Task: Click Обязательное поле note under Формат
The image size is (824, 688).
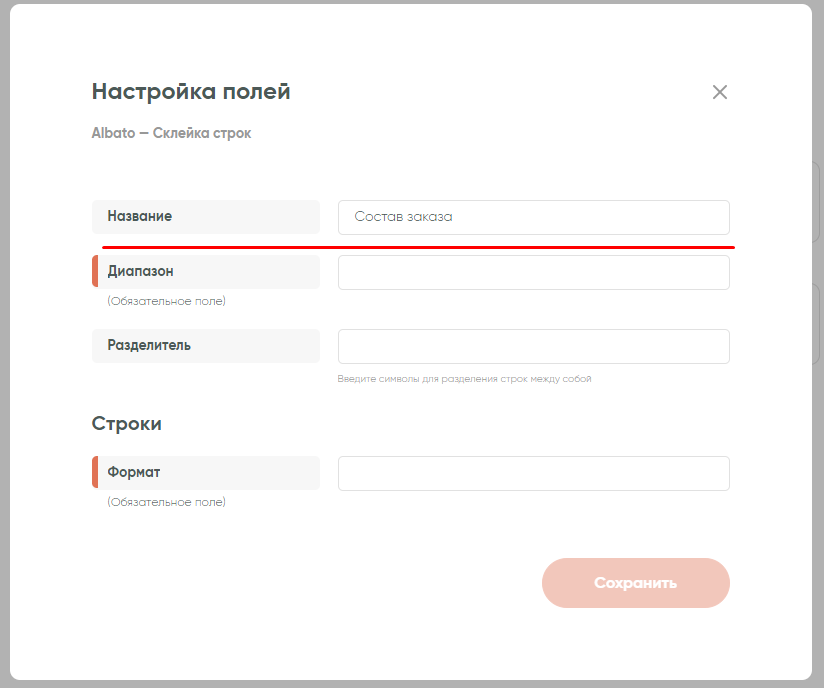Action: point(166,502)
